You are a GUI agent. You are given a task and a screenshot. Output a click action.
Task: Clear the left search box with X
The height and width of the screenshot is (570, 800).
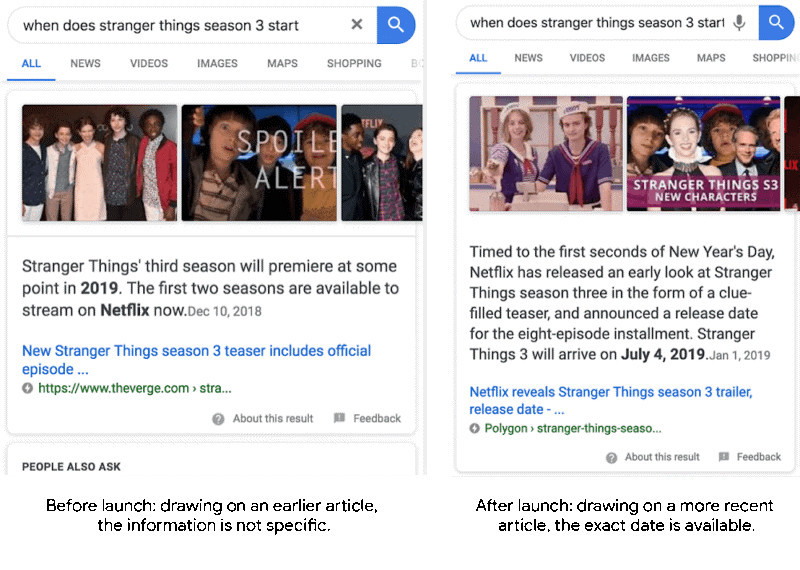click(357, 24)
